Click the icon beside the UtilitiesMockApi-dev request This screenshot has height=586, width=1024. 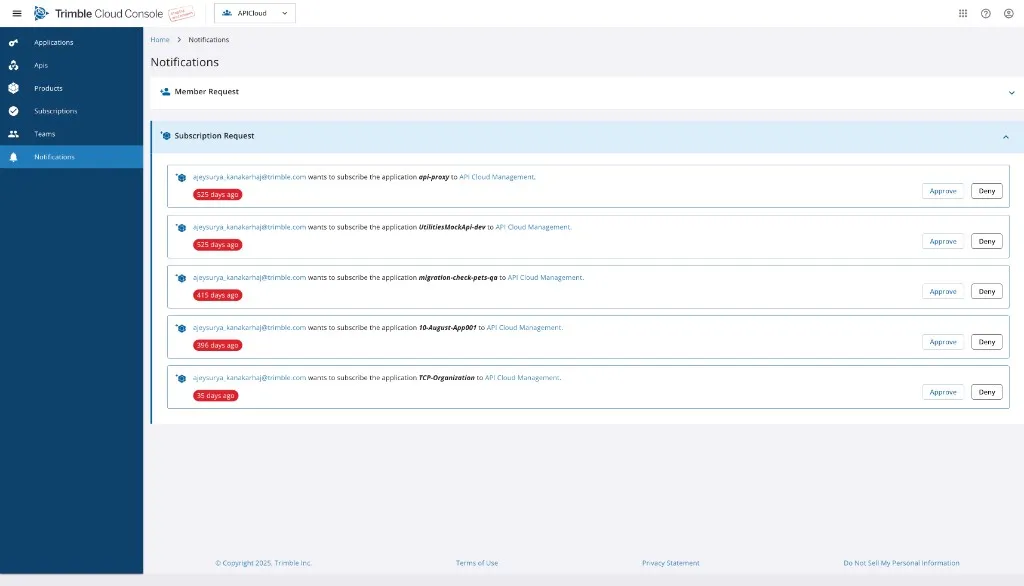(181, 227)
